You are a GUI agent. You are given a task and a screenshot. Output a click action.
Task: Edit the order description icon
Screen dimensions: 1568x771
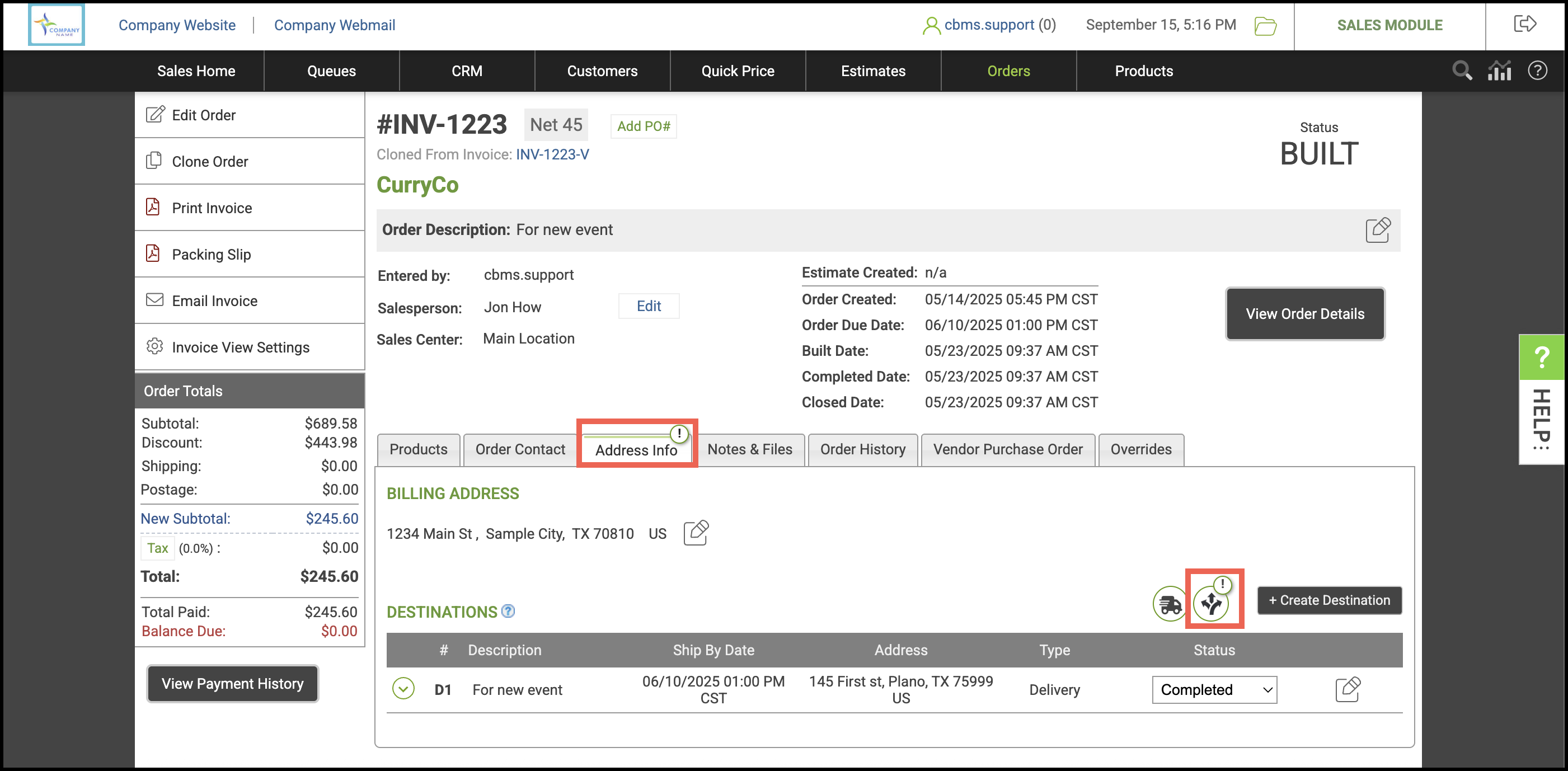pos(1378,230)
